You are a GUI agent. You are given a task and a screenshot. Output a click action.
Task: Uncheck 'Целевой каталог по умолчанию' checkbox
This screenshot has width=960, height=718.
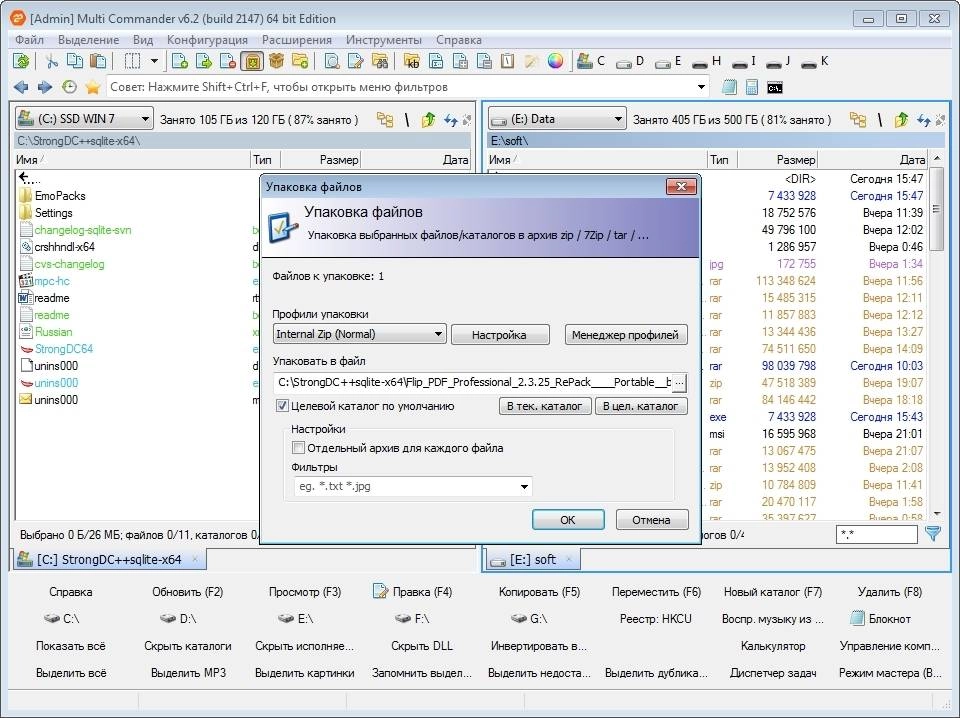point(282,406)
